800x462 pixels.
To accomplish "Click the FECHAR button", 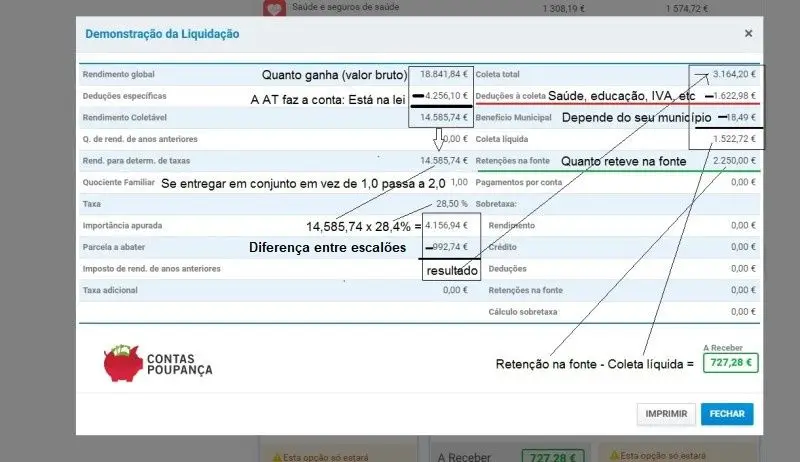I will pos(727,414).
